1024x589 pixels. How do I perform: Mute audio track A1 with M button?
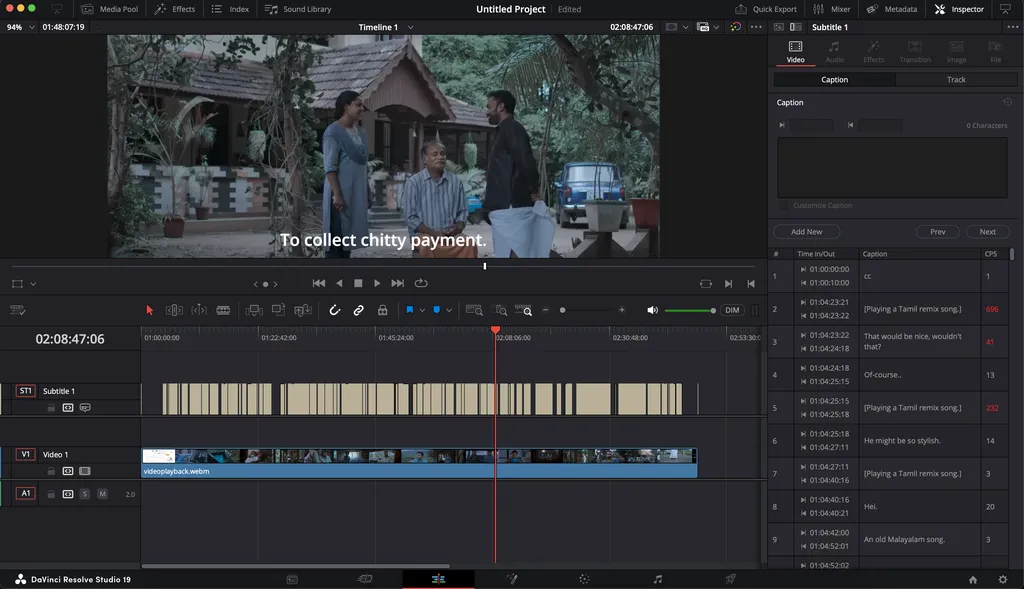click(x=102, y=494)
